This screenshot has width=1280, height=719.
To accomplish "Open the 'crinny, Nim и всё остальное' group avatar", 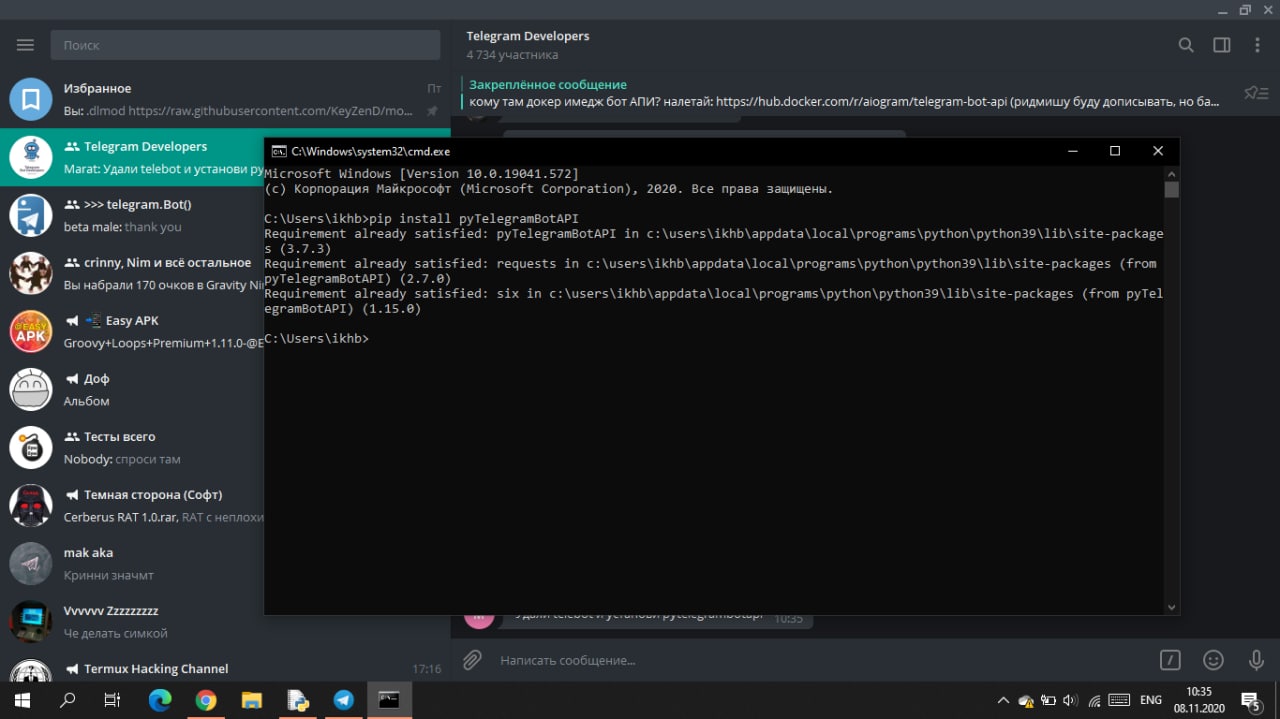I will [x=31, y=273].
